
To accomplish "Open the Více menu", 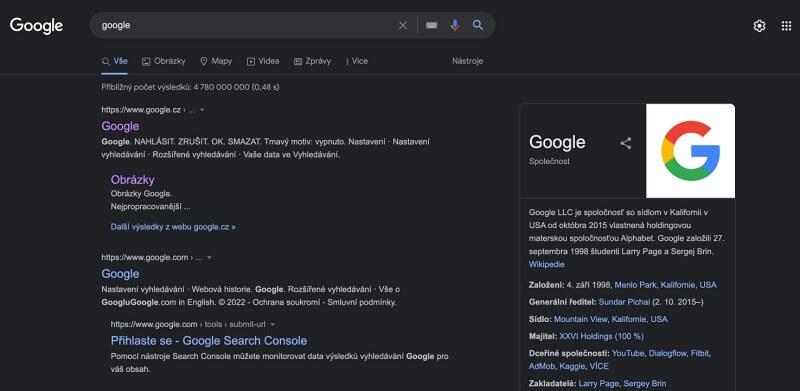I will [357, 61].
